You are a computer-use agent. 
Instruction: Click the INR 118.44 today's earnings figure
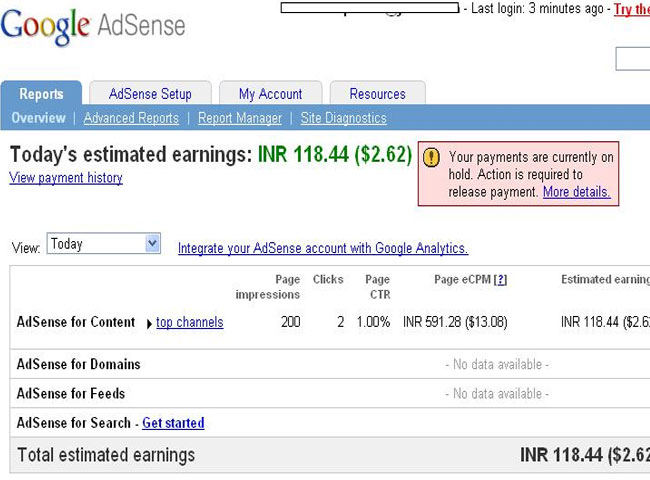coord(335,154)
